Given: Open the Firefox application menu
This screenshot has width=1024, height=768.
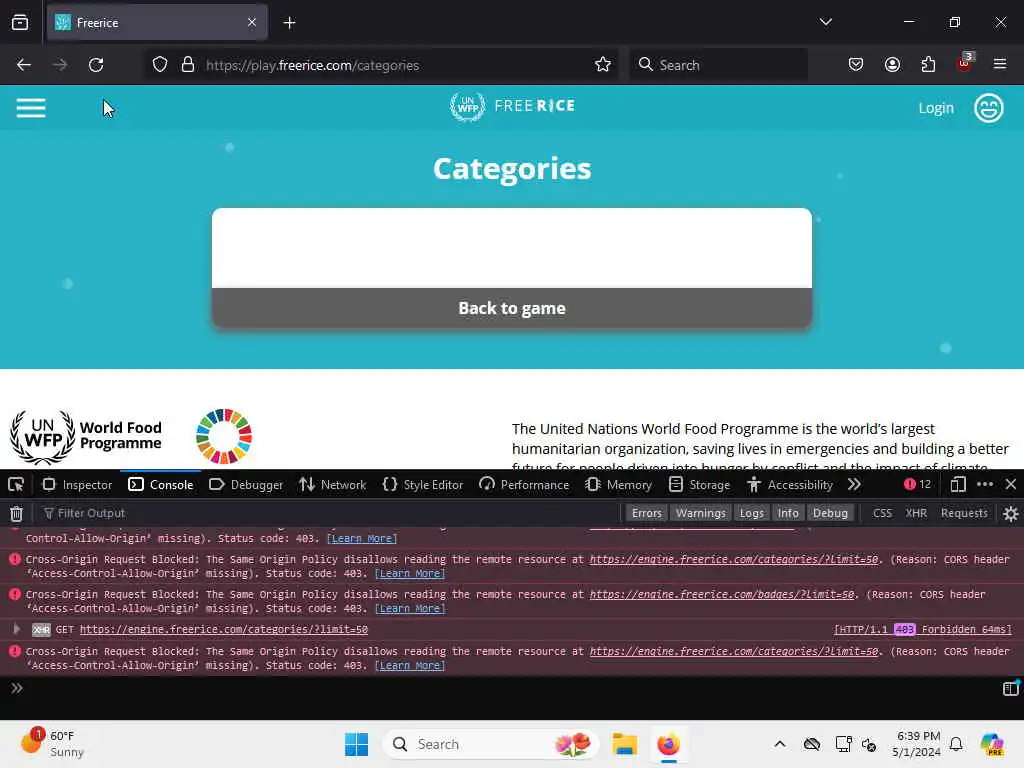Looking at the screenshot, I should pos(1000,64).
